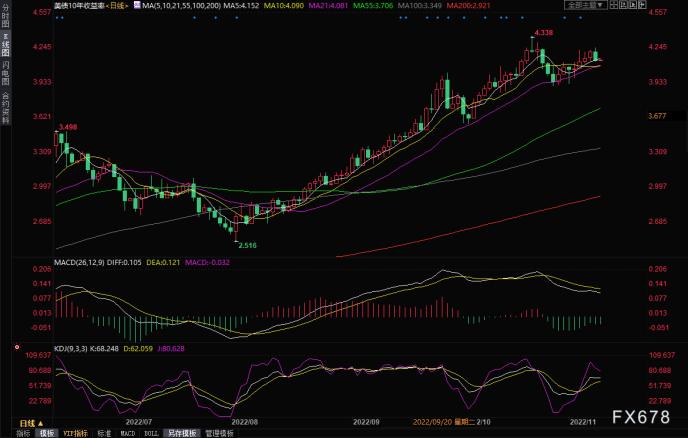Click the 4.338 high price annotation
Screen dimensions: 688x438
point(544,32)
